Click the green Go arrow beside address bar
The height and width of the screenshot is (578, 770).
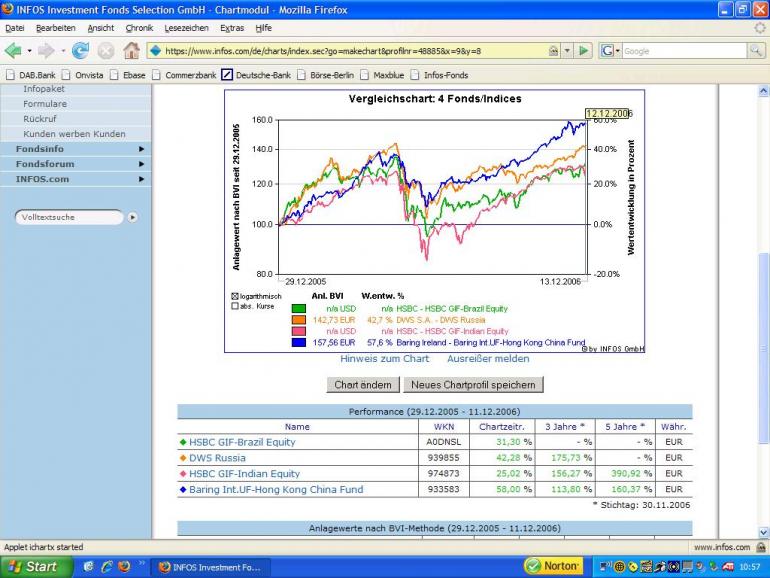pos(583,51)
